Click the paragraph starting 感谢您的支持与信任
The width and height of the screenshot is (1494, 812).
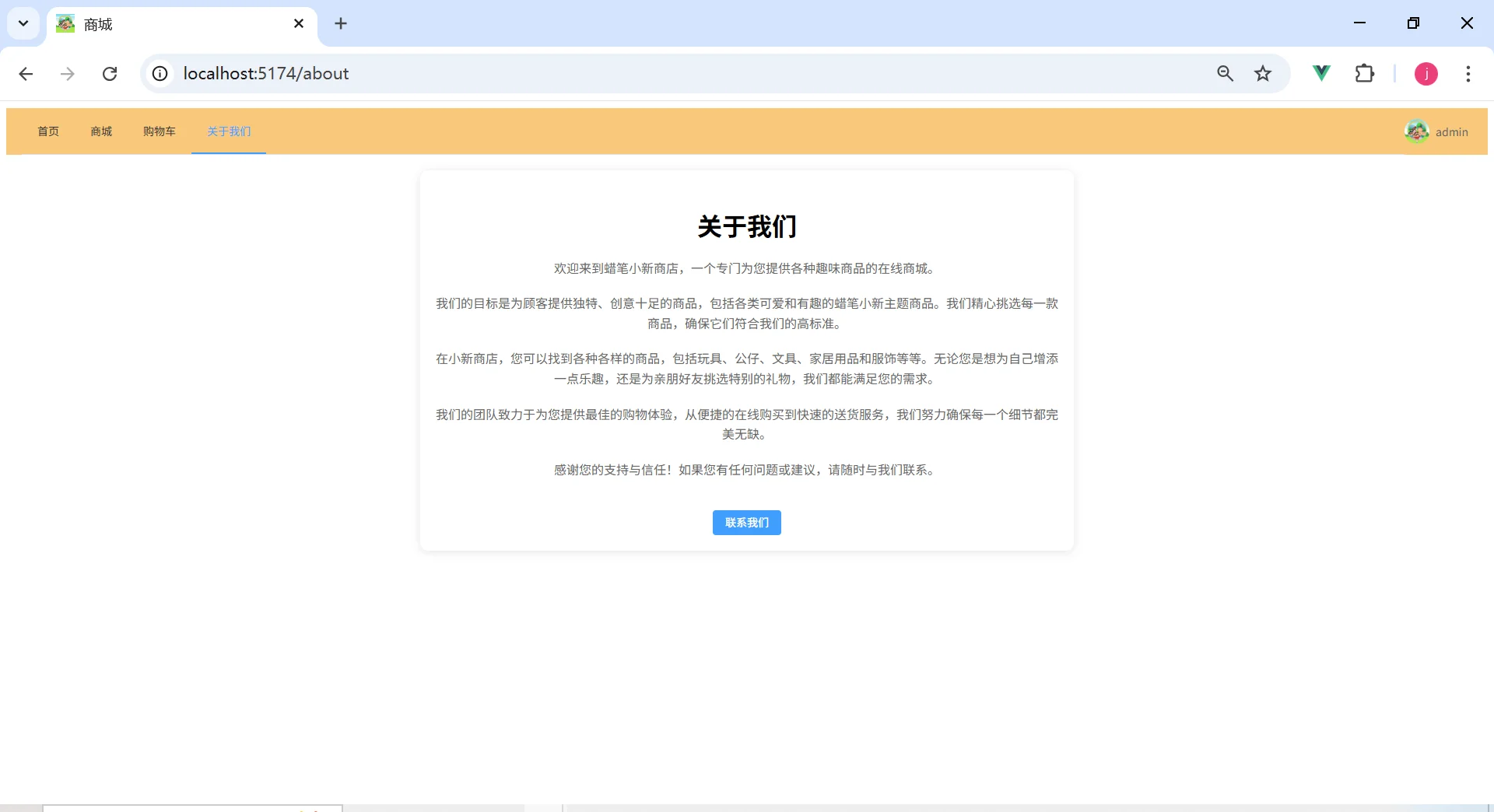747,470
